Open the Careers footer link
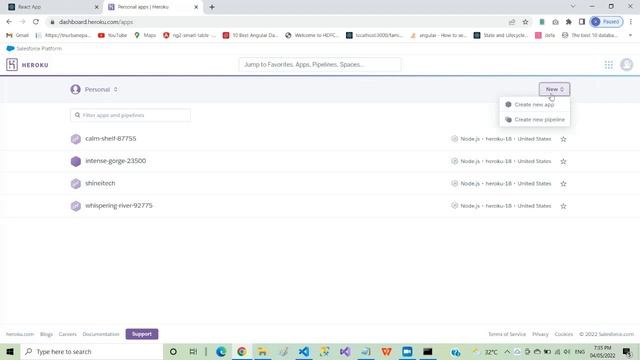Image resolution: width=640 pixels, height=360 pixels. point(68,334)
